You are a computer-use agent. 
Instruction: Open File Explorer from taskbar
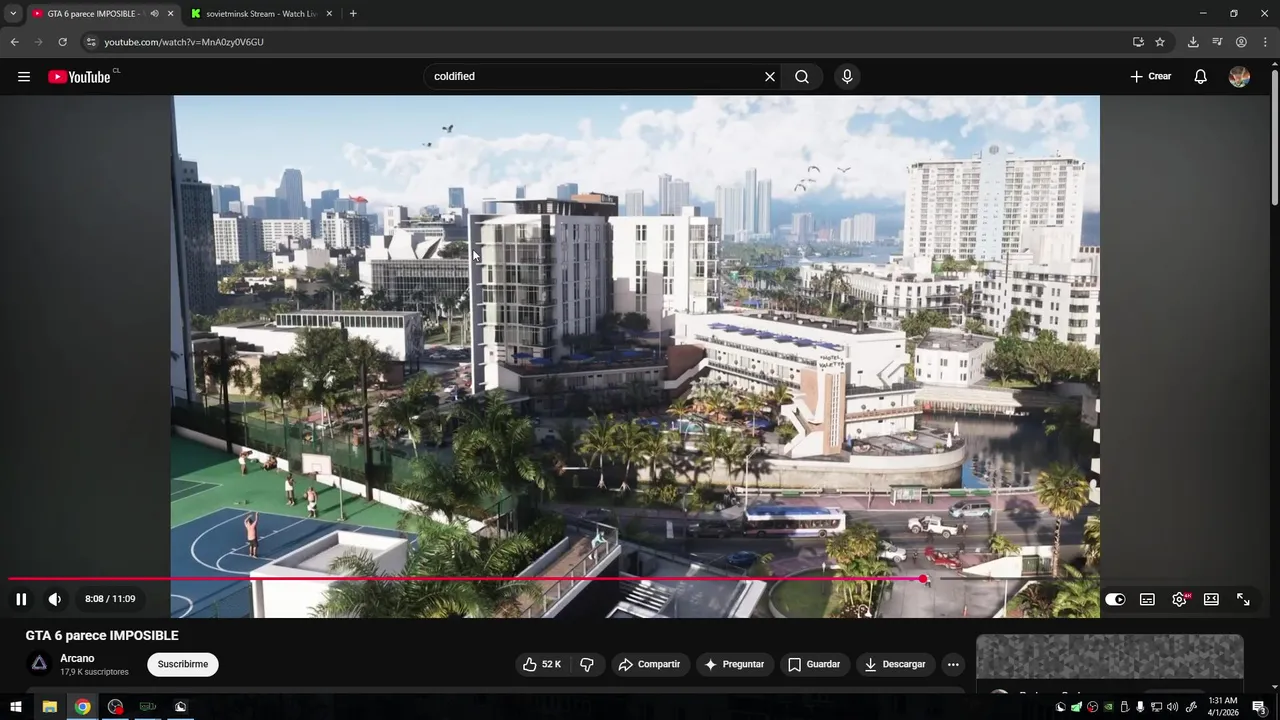[x=49, y=707]
